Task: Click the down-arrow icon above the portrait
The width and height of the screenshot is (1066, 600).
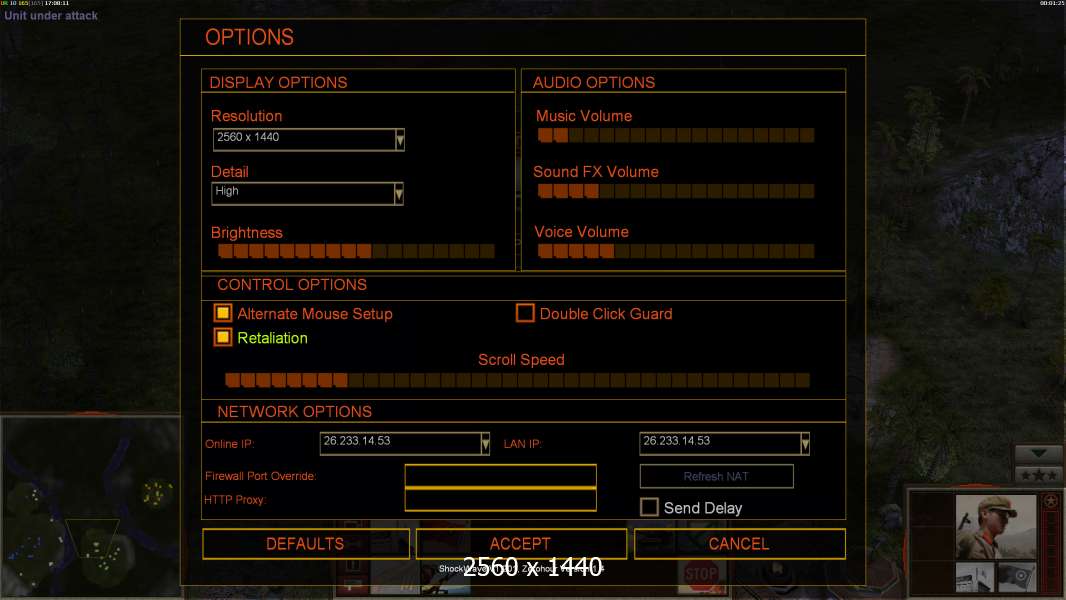Action: coord(1038,453)
